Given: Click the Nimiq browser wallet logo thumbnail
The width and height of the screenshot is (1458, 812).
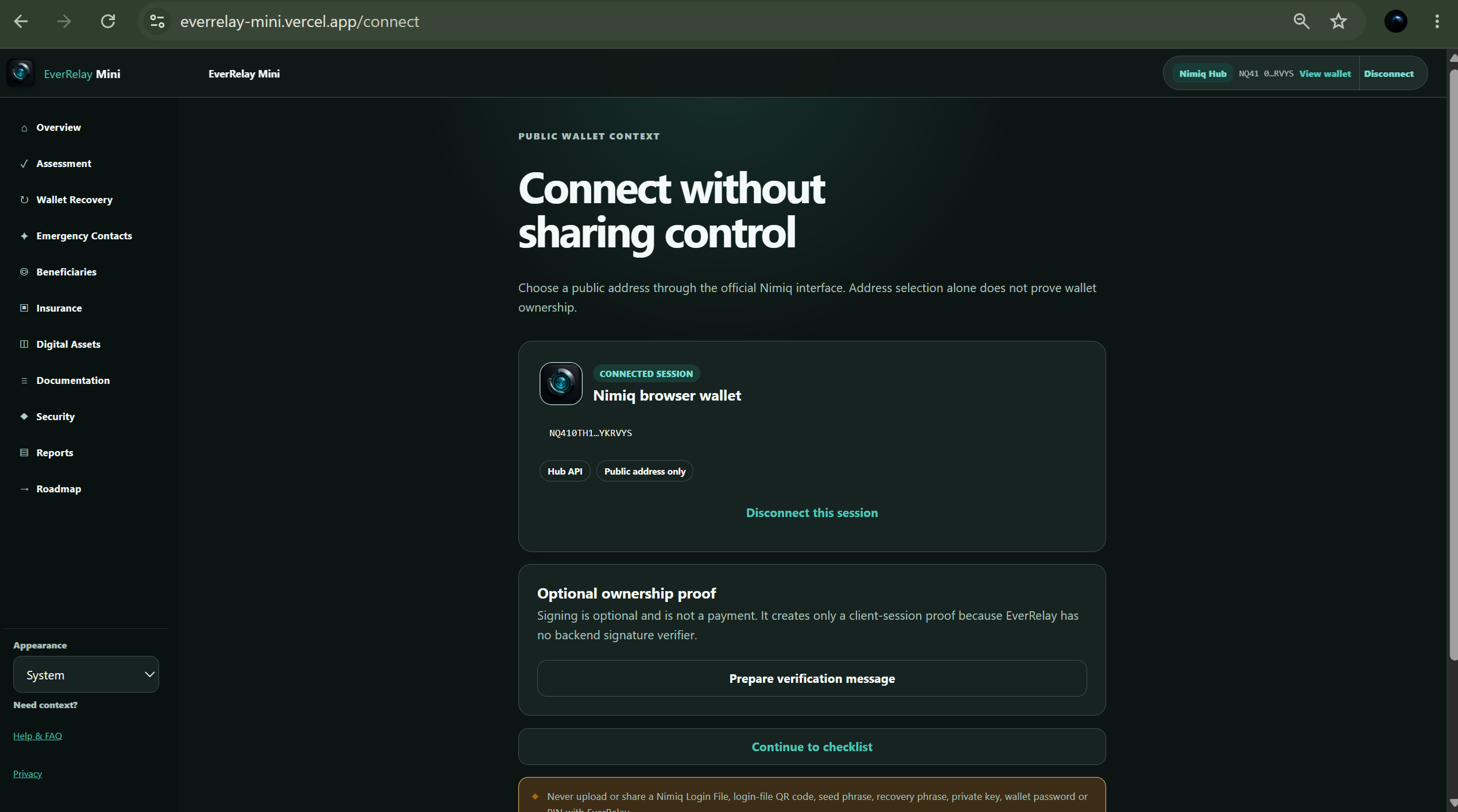Looking at the screenshot, I should pos(561,383).
